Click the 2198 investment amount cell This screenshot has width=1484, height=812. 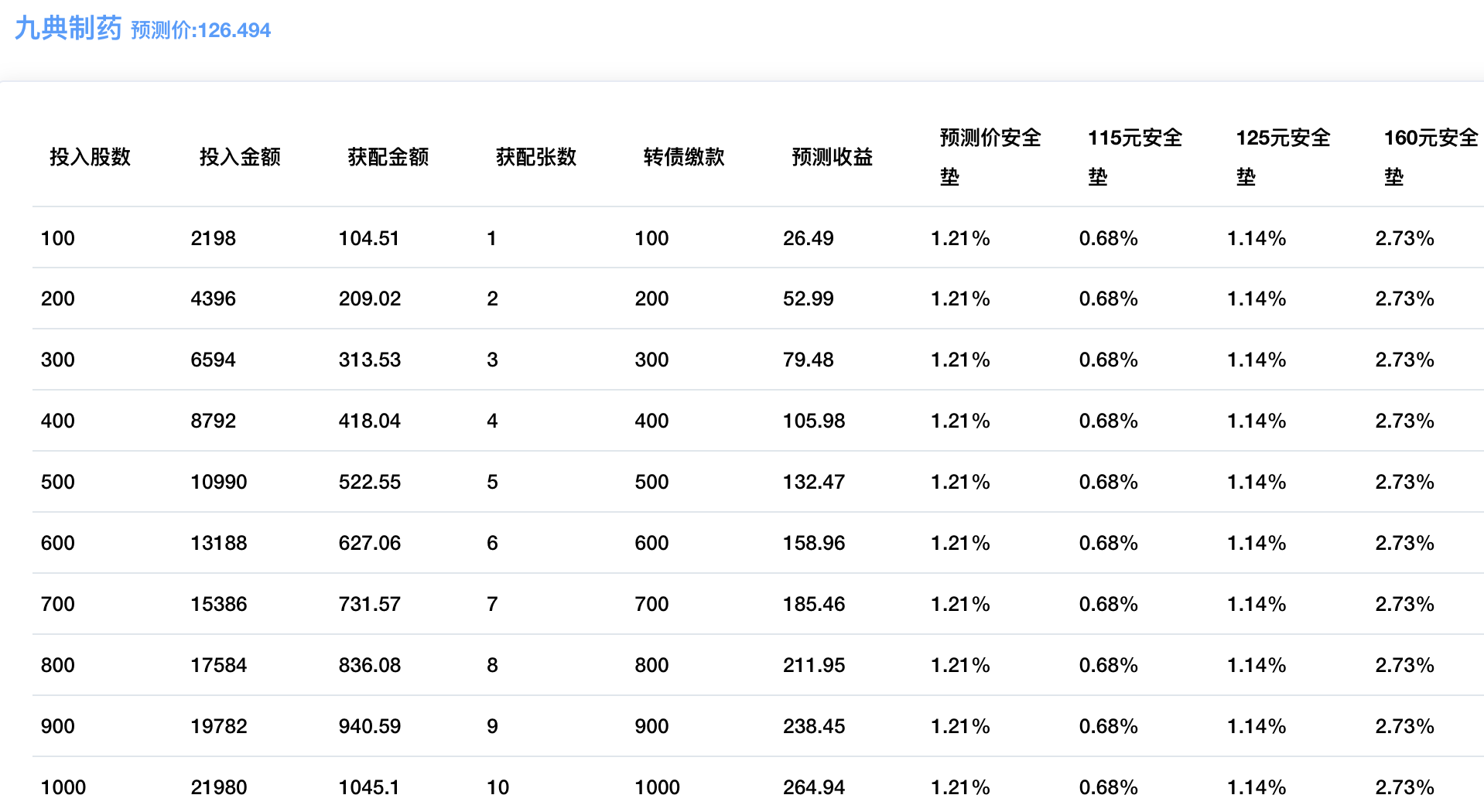213,238
